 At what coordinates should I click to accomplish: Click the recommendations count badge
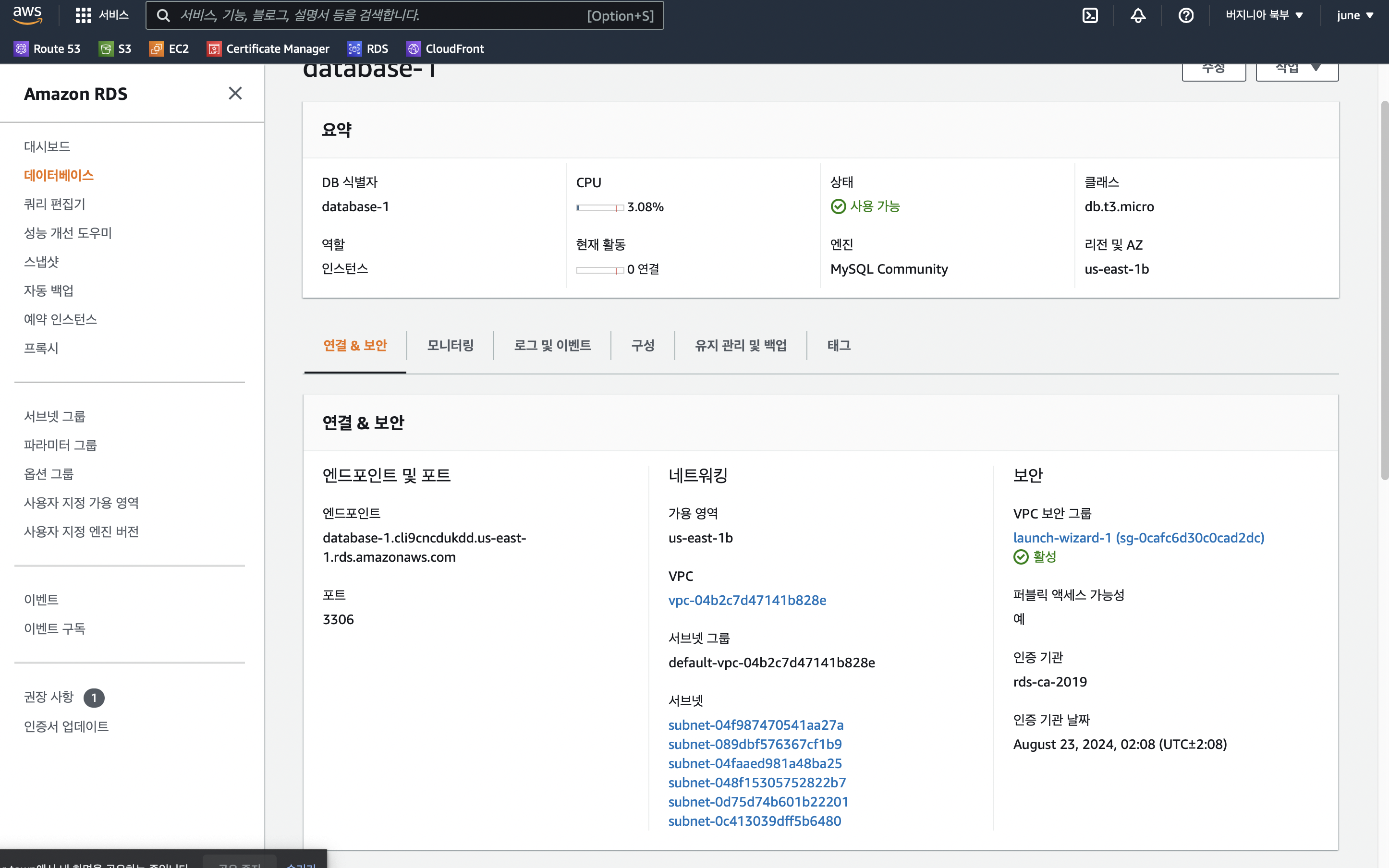(94, 698)
